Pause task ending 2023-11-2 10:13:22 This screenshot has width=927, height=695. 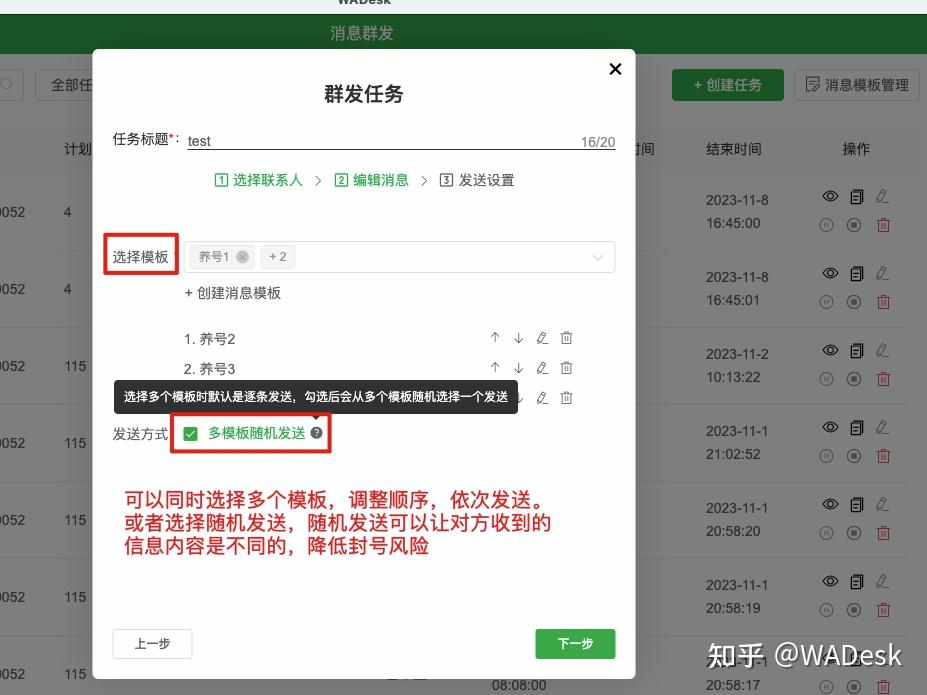point(826,379)
